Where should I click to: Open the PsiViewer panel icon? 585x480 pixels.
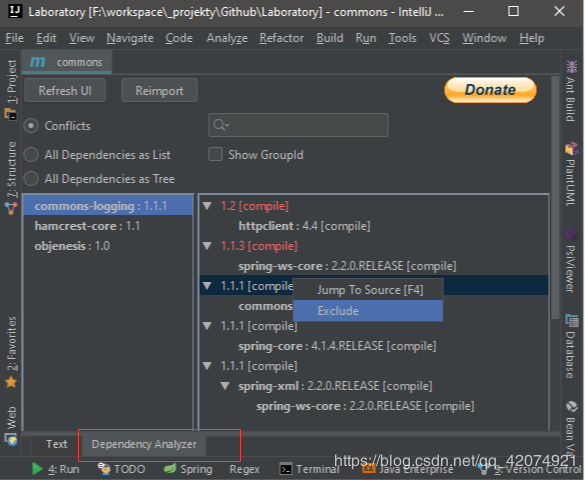(570, 233)
